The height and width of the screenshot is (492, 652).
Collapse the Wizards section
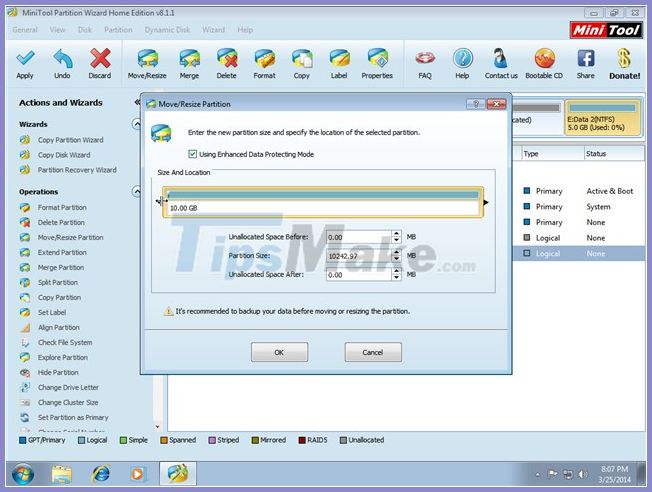tap(136, 124)
